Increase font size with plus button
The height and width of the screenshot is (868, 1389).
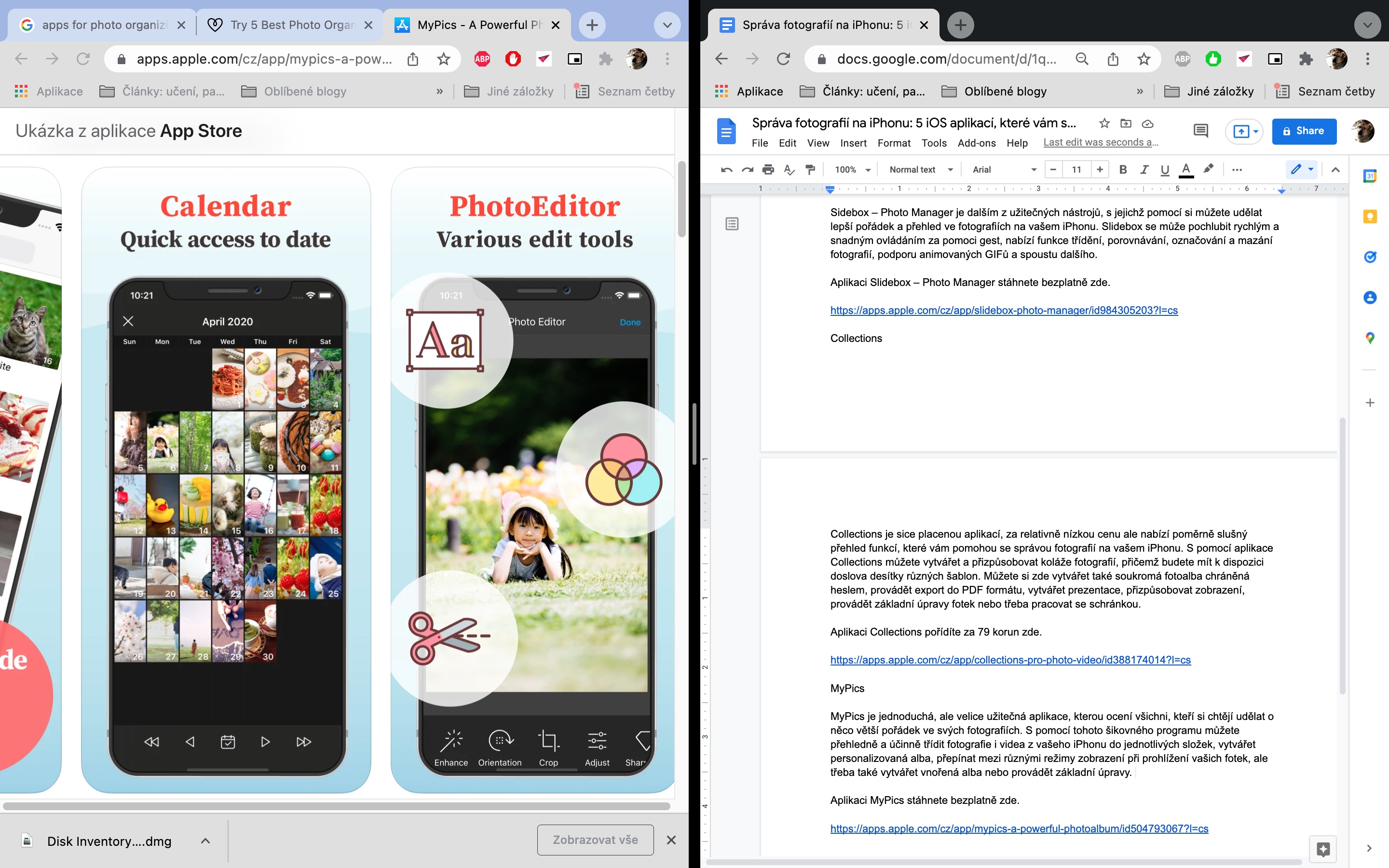pyautogui.click(x=1099, y=169)
